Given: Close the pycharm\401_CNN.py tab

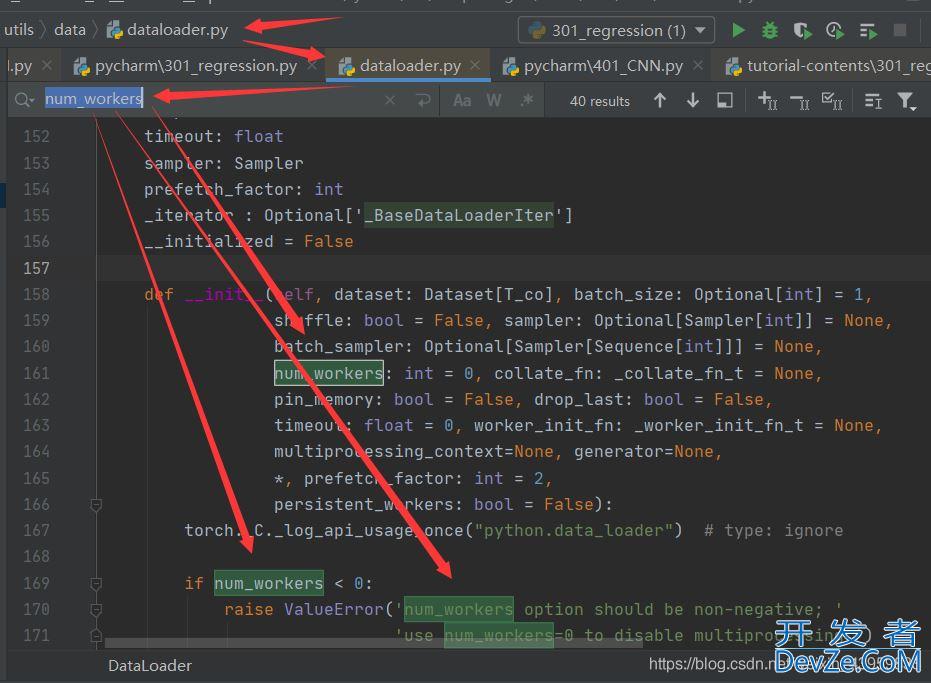Looking at the screenshot, I should point(698,65).
